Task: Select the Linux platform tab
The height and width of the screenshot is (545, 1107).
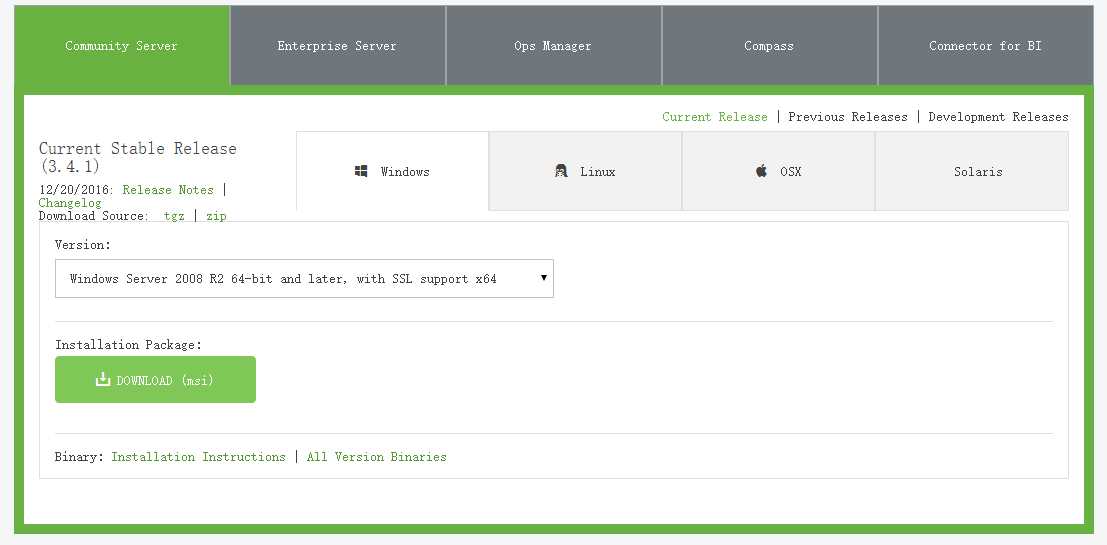Action: point(585,171)
